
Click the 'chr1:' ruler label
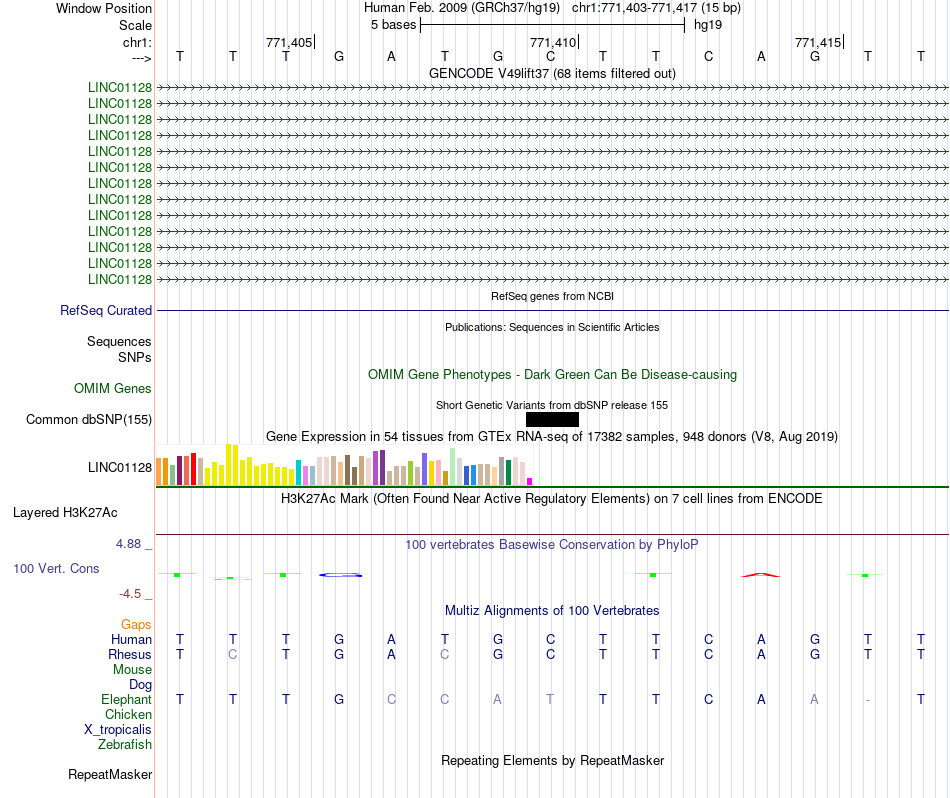tap(137, 42)
